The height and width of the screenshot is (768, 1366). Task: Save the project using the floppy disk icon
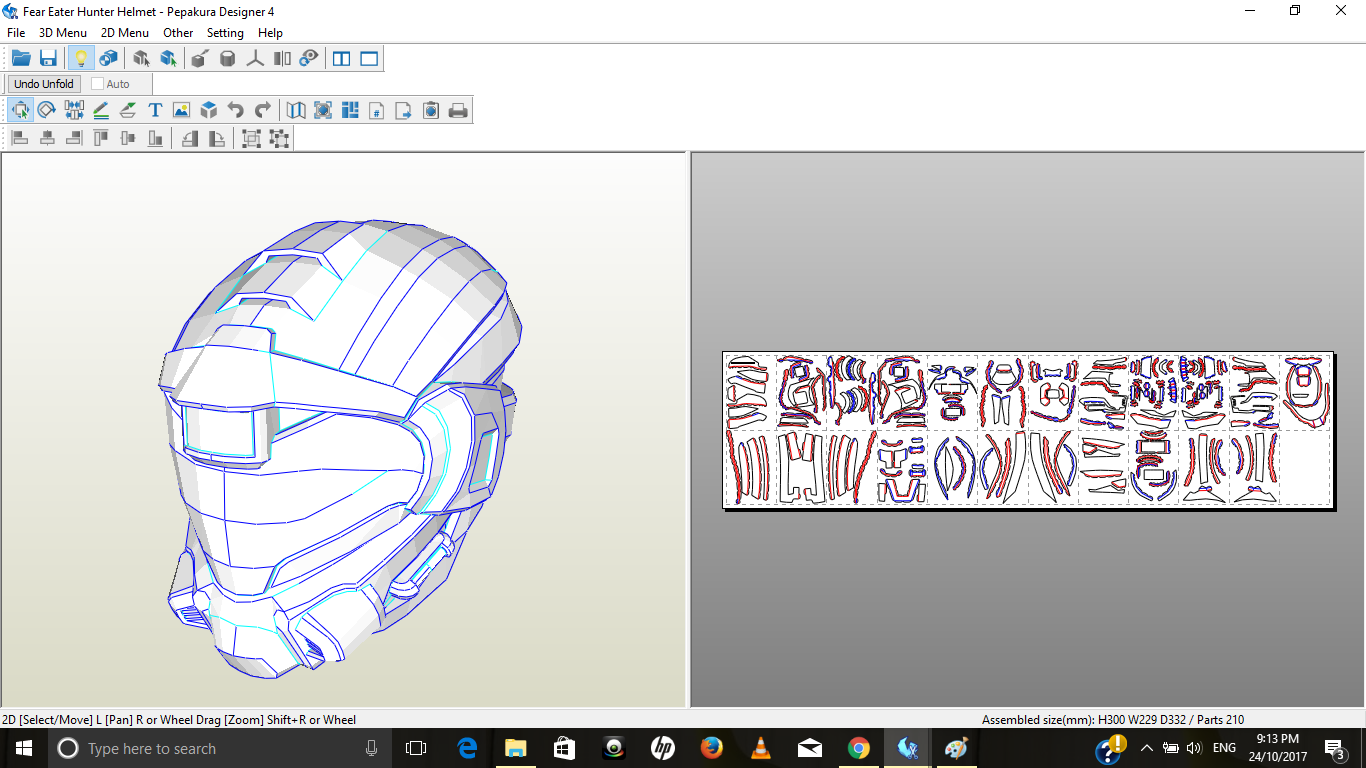click(x=48, y=59)
